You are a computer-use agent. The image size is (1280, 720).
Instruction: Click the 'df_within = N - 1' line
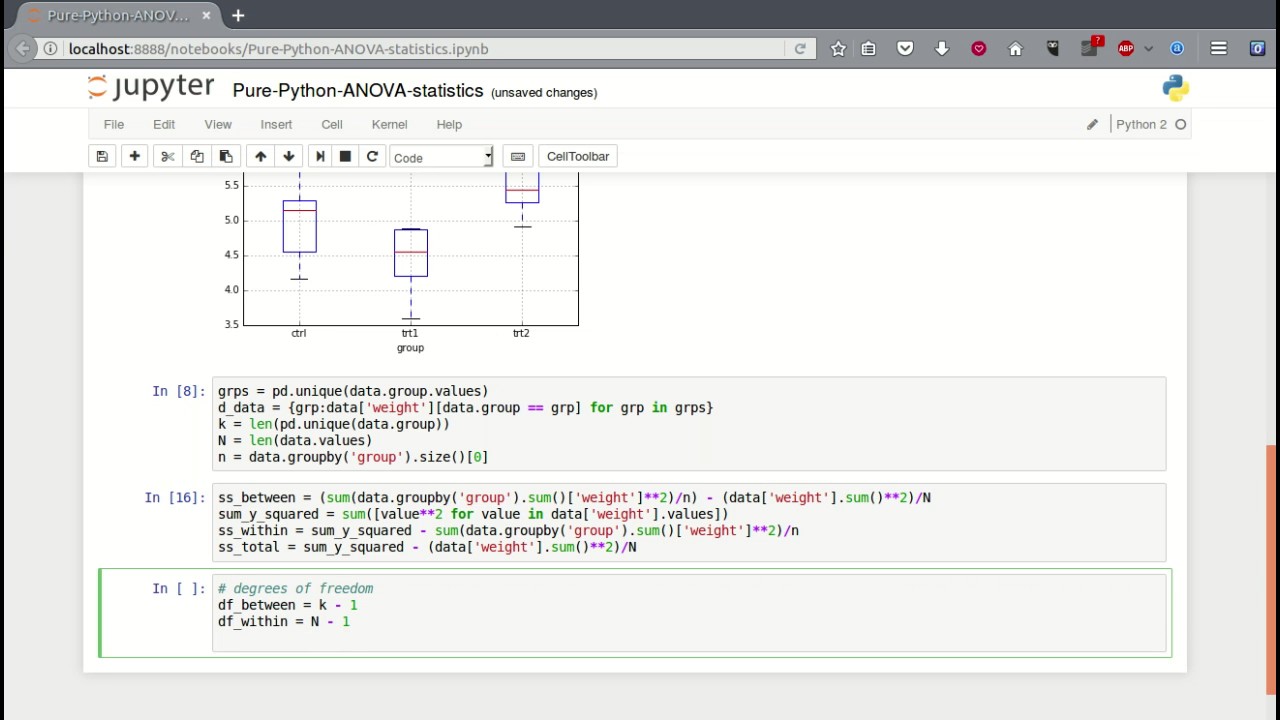tap(284, 621)
